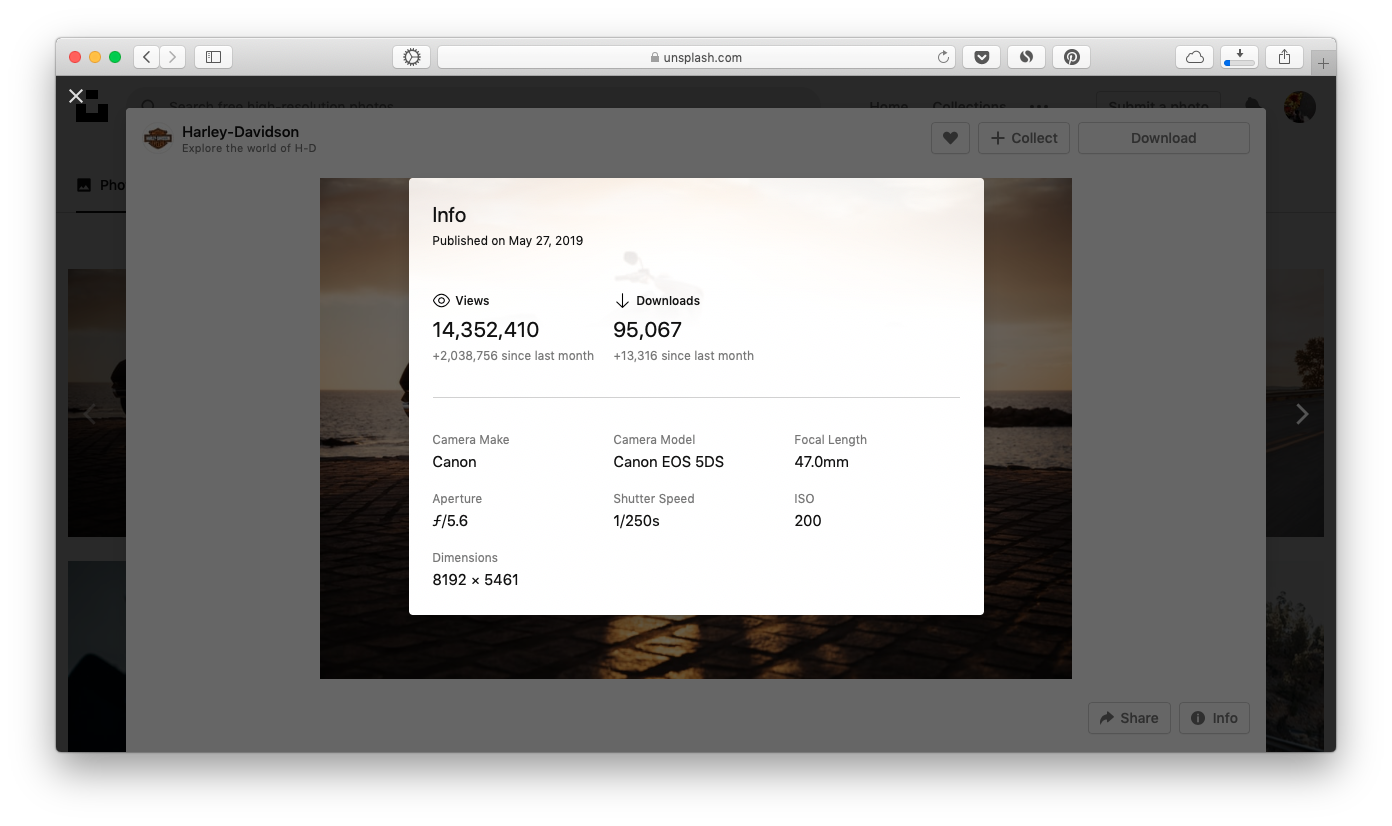Click the Focal Length value 47.0mm
This screenshot has height=826, width=1392.
pos(821,462)
